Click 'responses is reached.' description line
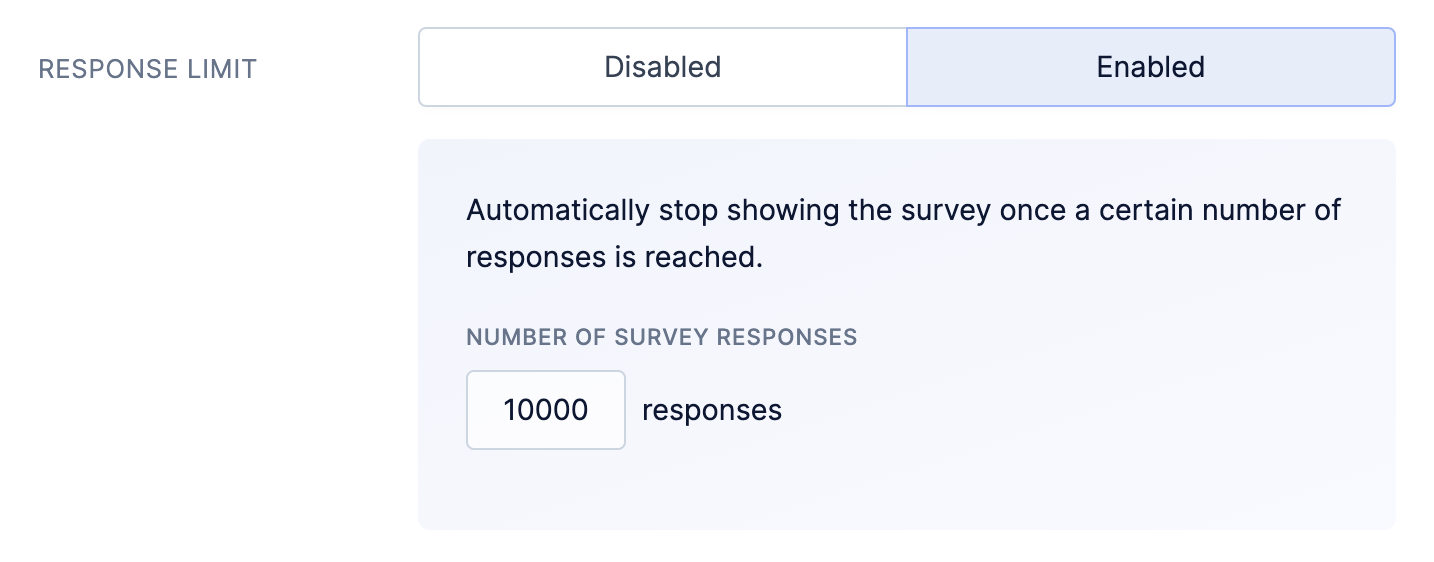This screenshot has height=562, width=1434. pyautogui.click(x=615, y=257)
